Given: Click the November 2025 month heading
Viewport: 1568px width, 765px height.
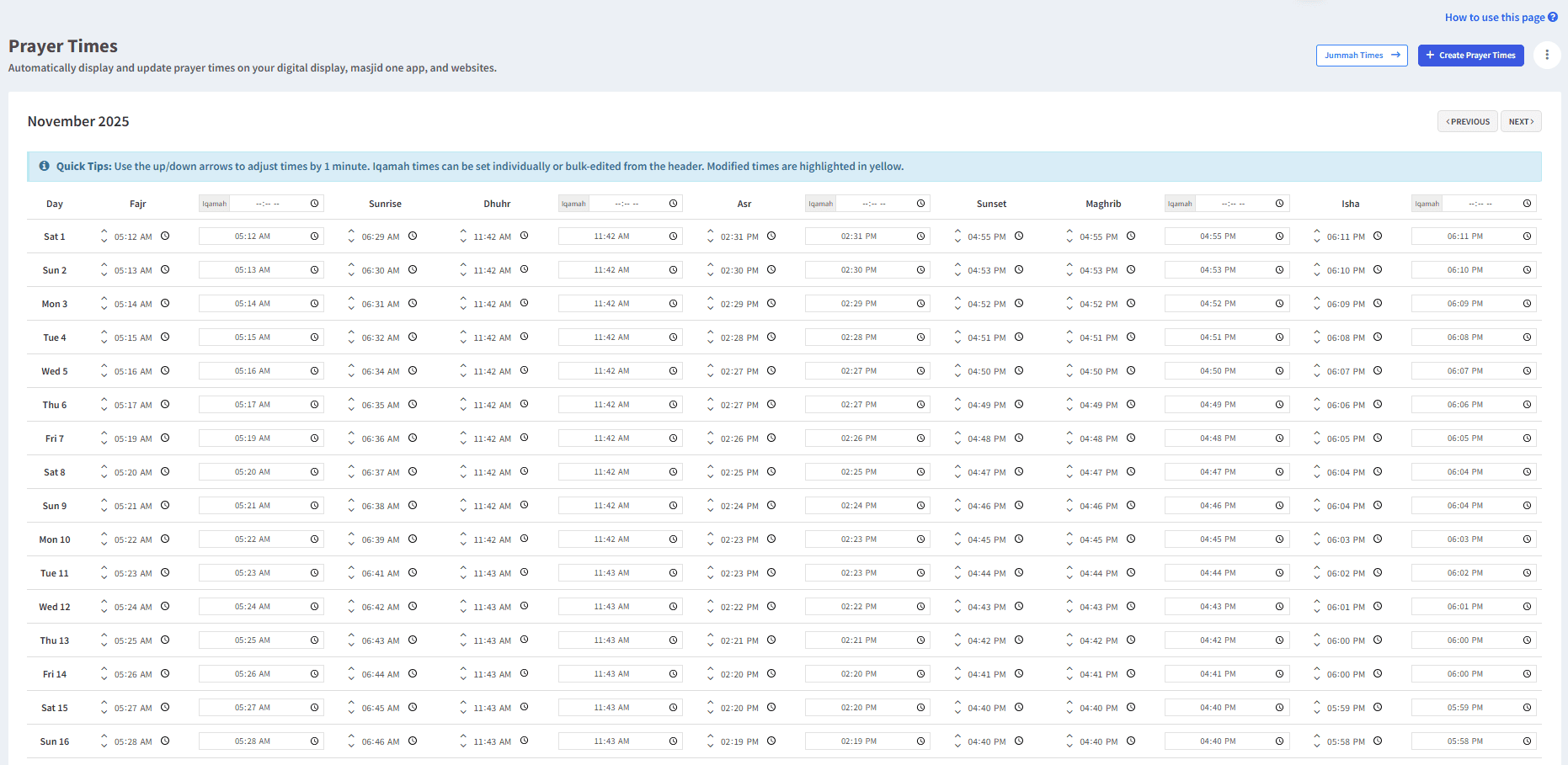Looking at the screenshot, I should tap(78, 121).
